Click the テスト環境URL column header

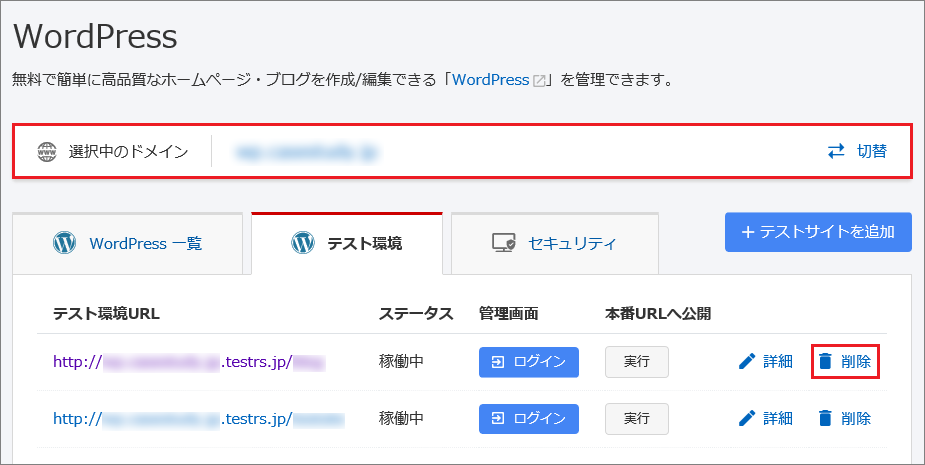(106, 313)
